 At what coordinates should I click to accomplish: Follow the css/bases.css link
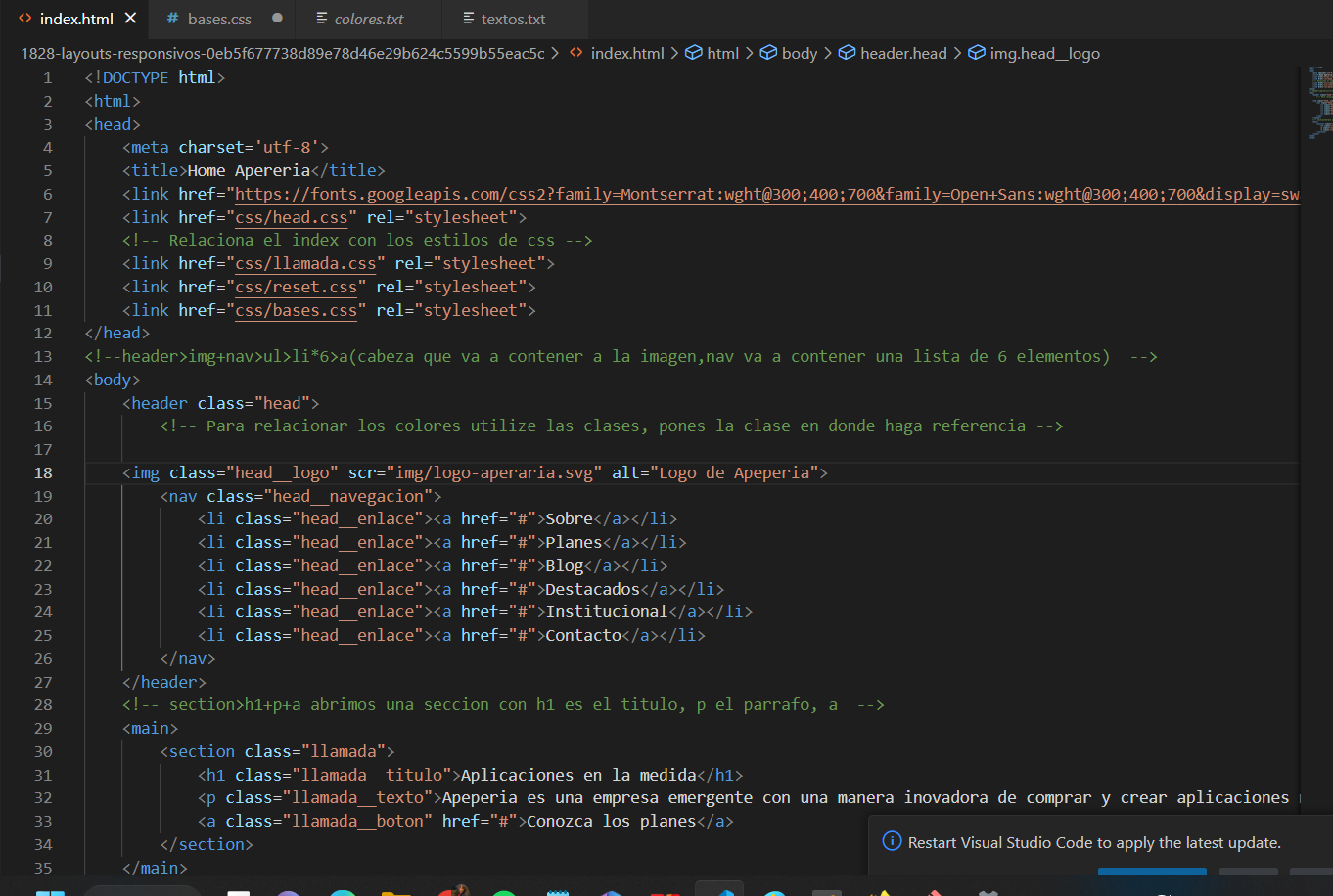(297, 310)
